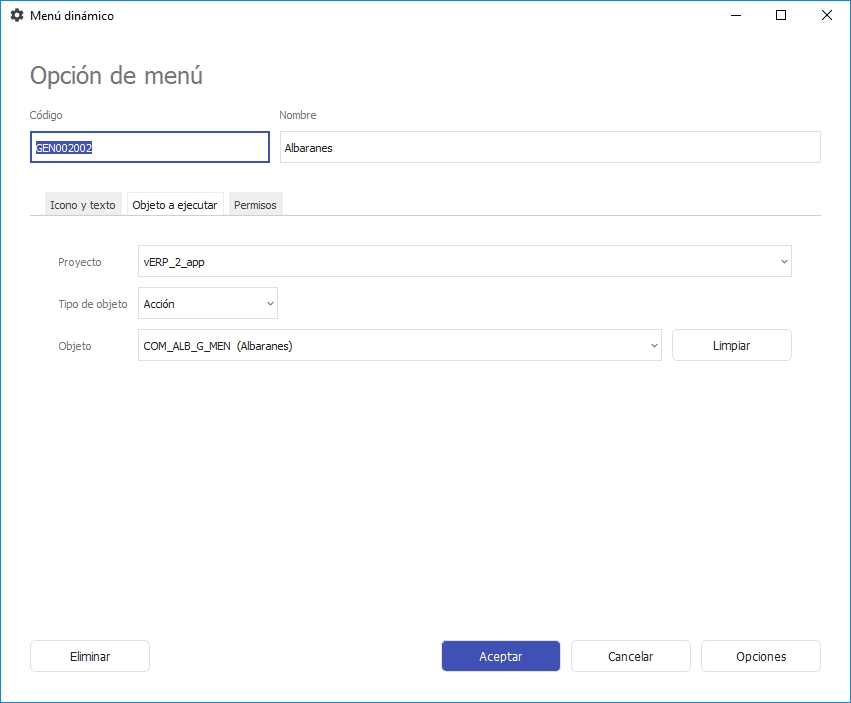Close the Menú dinámico window
The width and height of the screenshot is (851, 703).
827,16
